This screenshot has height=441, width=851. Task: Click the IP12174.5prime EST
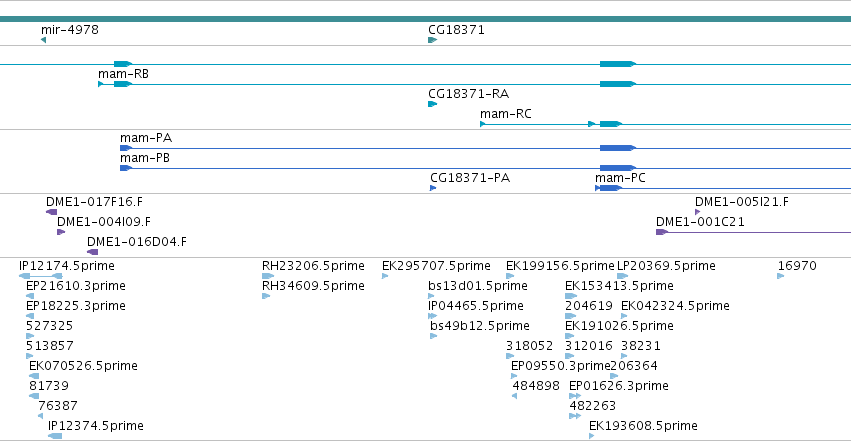click(41, 276)
